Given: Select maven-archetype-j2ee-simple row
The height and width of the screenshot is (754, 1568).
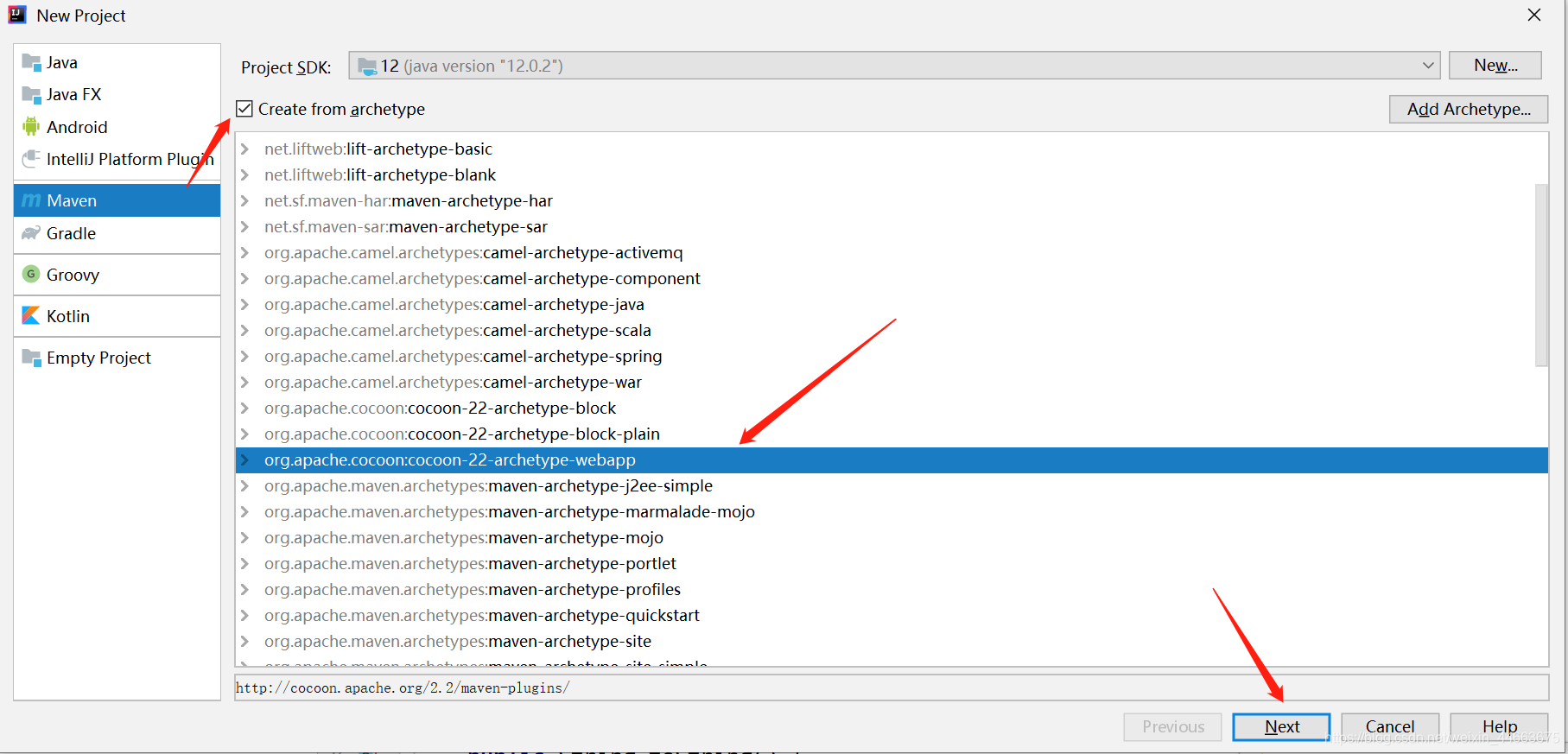Looking at the screenshot, I should [x=892, y=485].
